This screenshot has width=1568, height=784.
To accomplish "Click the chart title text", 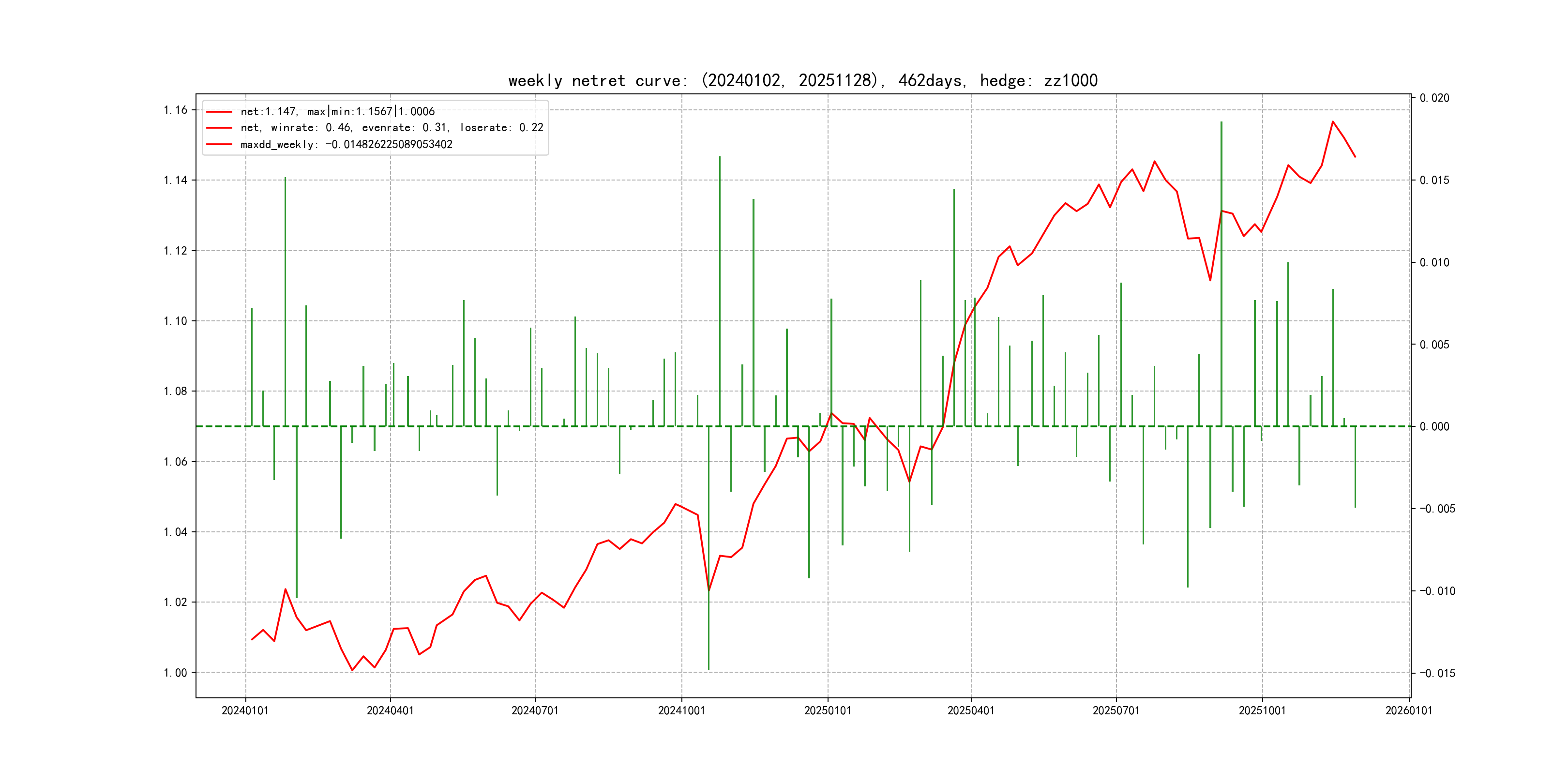I will [x=802, y=80].
